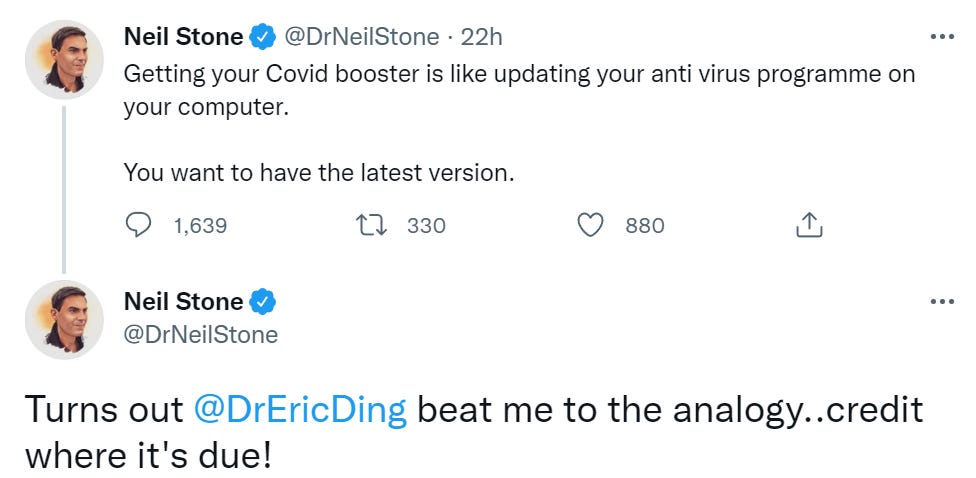Click the 880 likes count
Image resolution: width=976 pixels, height=478 pixels.
645,226
